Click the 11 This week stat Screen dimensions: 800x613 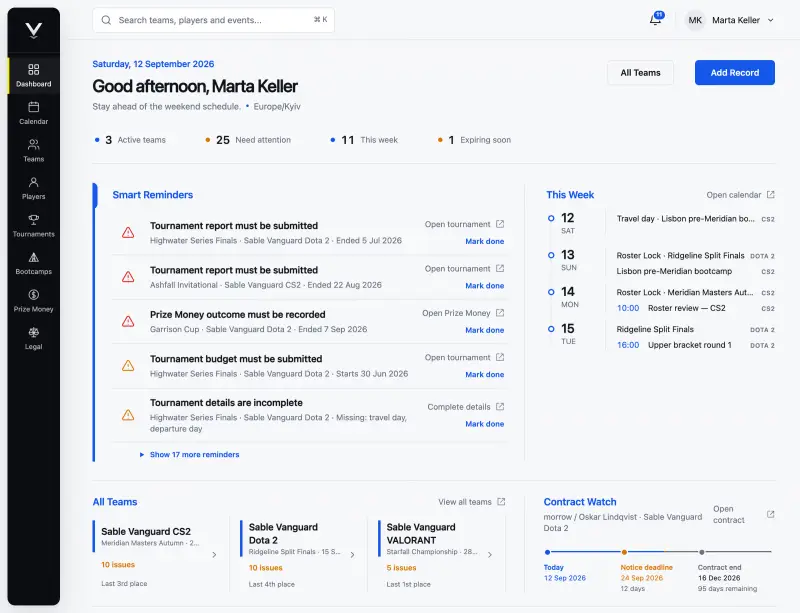(x=364, y=140)
